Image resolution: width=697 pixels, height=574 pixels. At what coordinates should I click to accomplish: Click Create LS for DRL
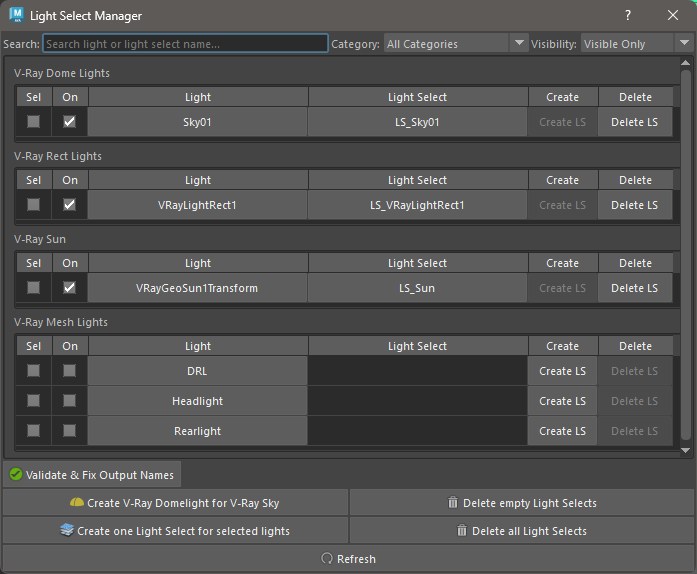pos(562,371)
